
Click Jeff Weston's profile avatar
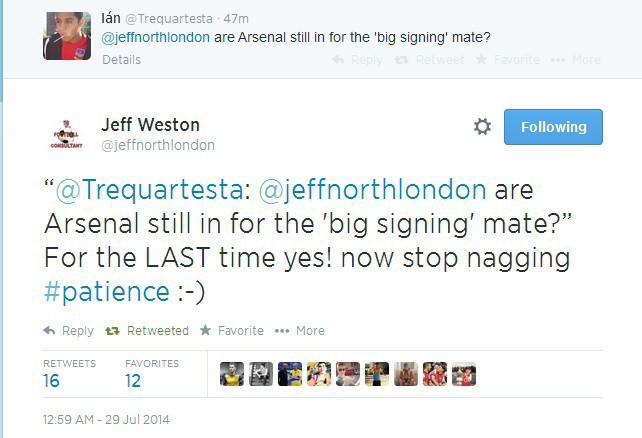(x=66, y=134)
